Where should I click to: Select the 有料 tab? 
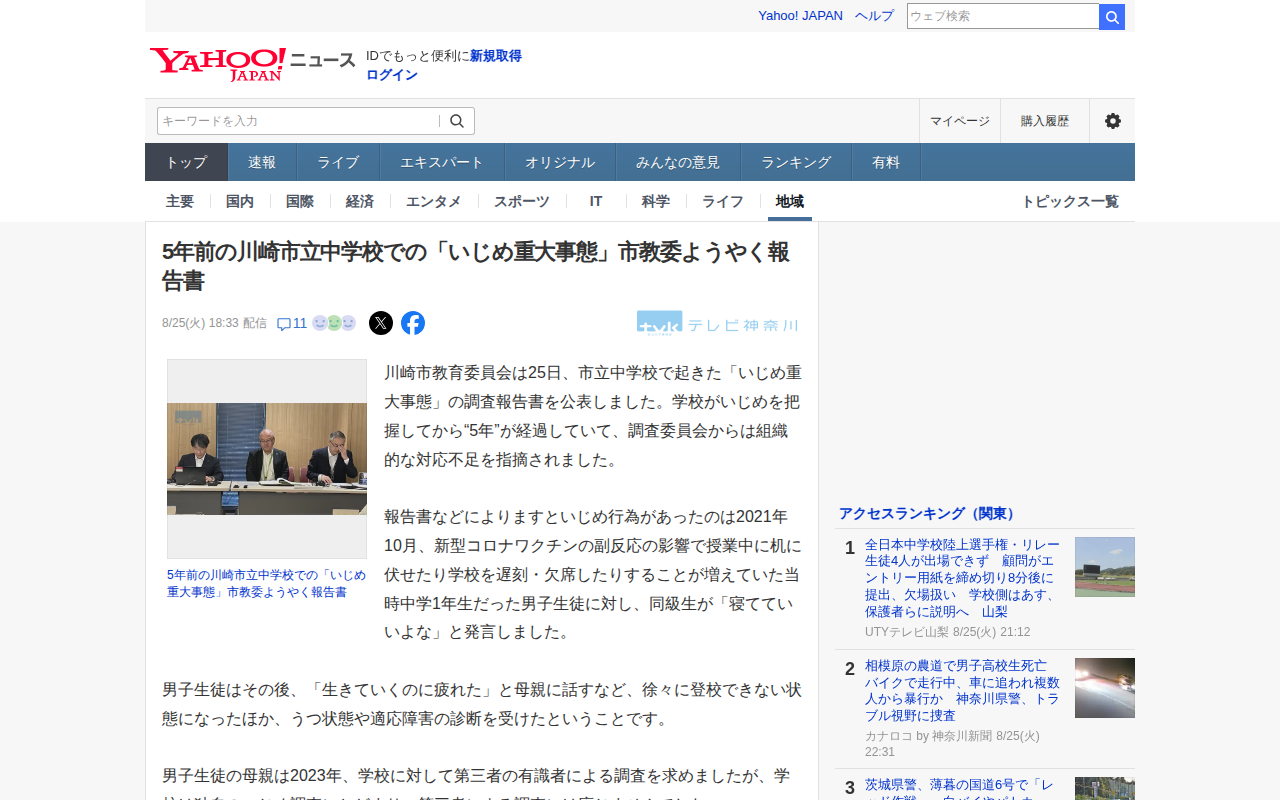click(886, 162)
